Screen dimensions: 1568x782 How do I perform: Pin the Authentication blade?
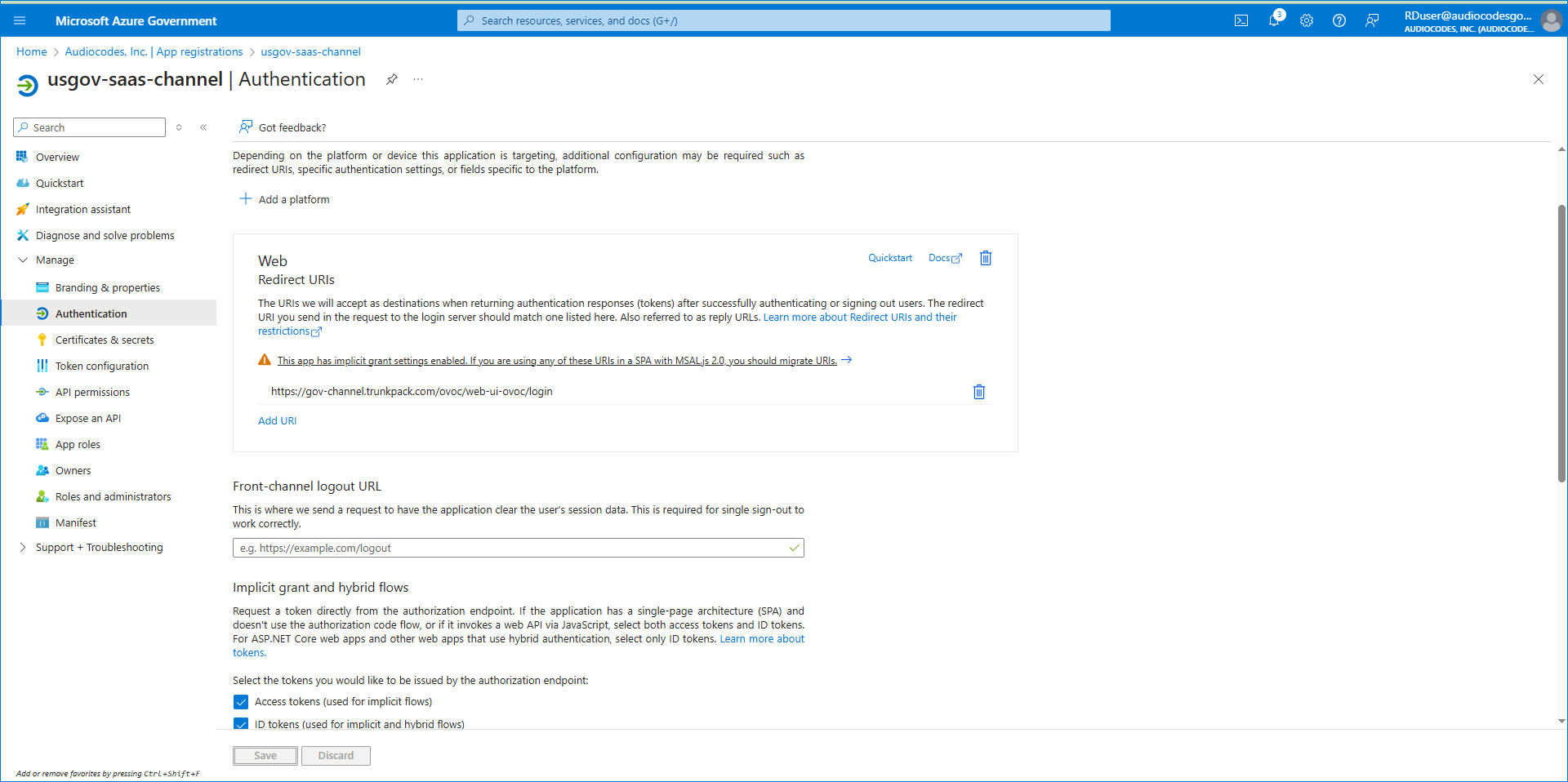(x=392, y=79)
